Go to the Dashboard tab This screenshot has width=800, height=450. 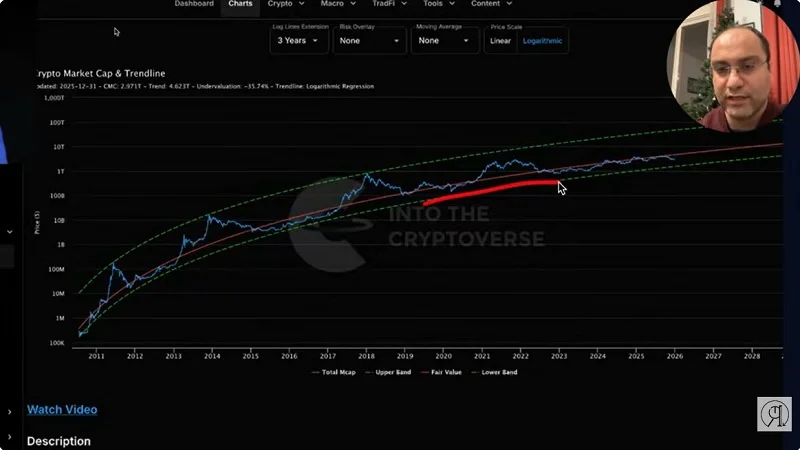point(194,4)
